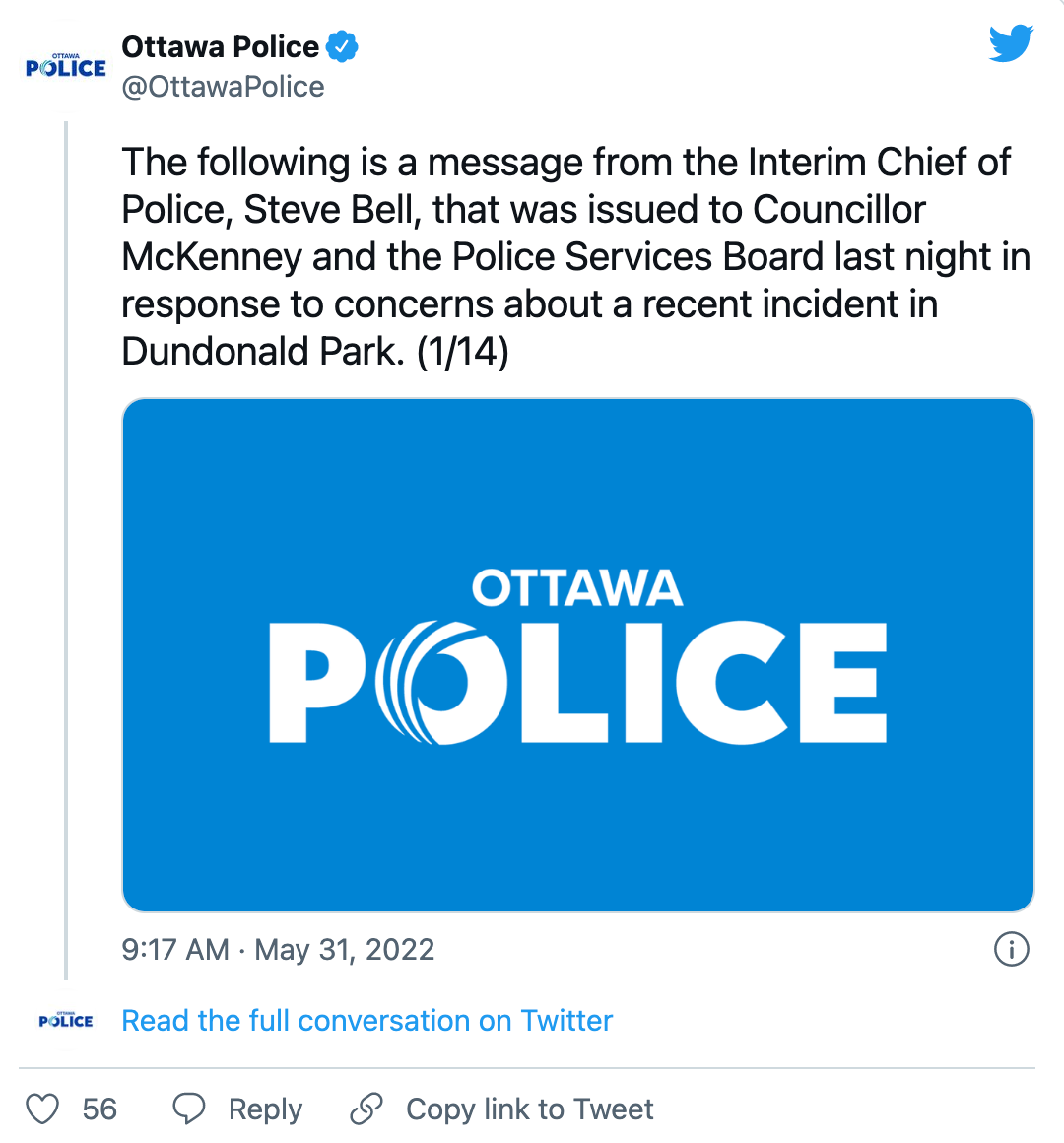Image resolution: width=1064 pixels, height=1143 pixels.
Task: Open the 9:17 AM May 31 timestamp
Action: pyautogui.click(x=278, y=949)
